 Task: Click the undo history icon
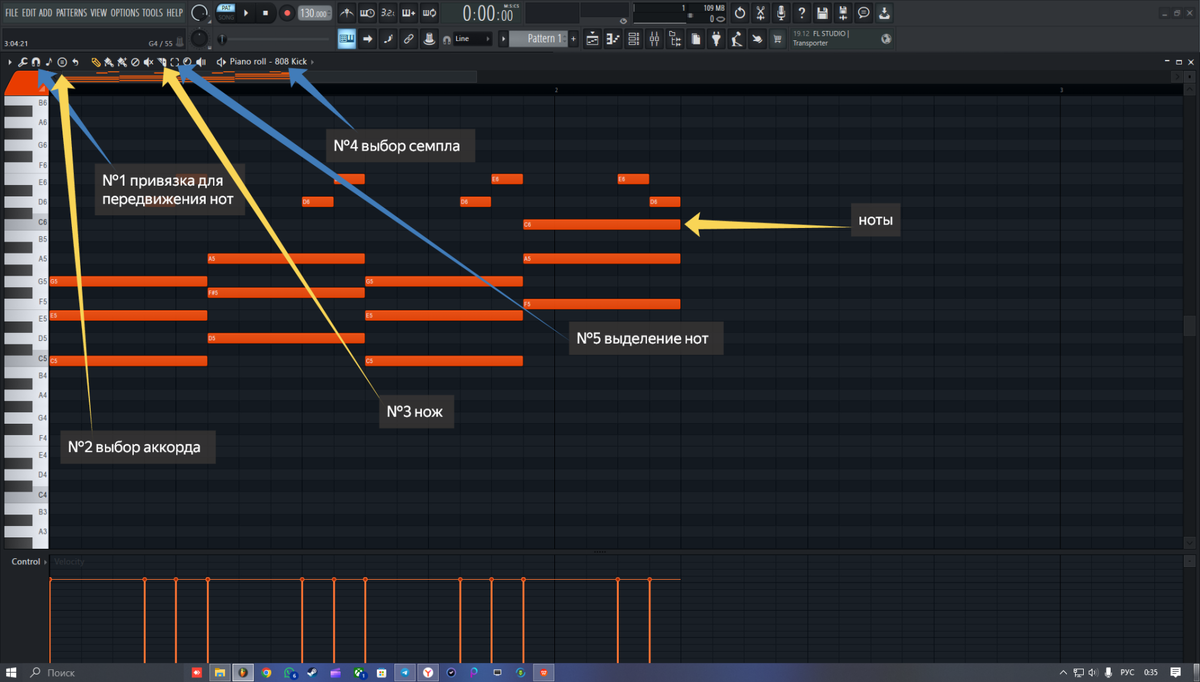point(740,13)
